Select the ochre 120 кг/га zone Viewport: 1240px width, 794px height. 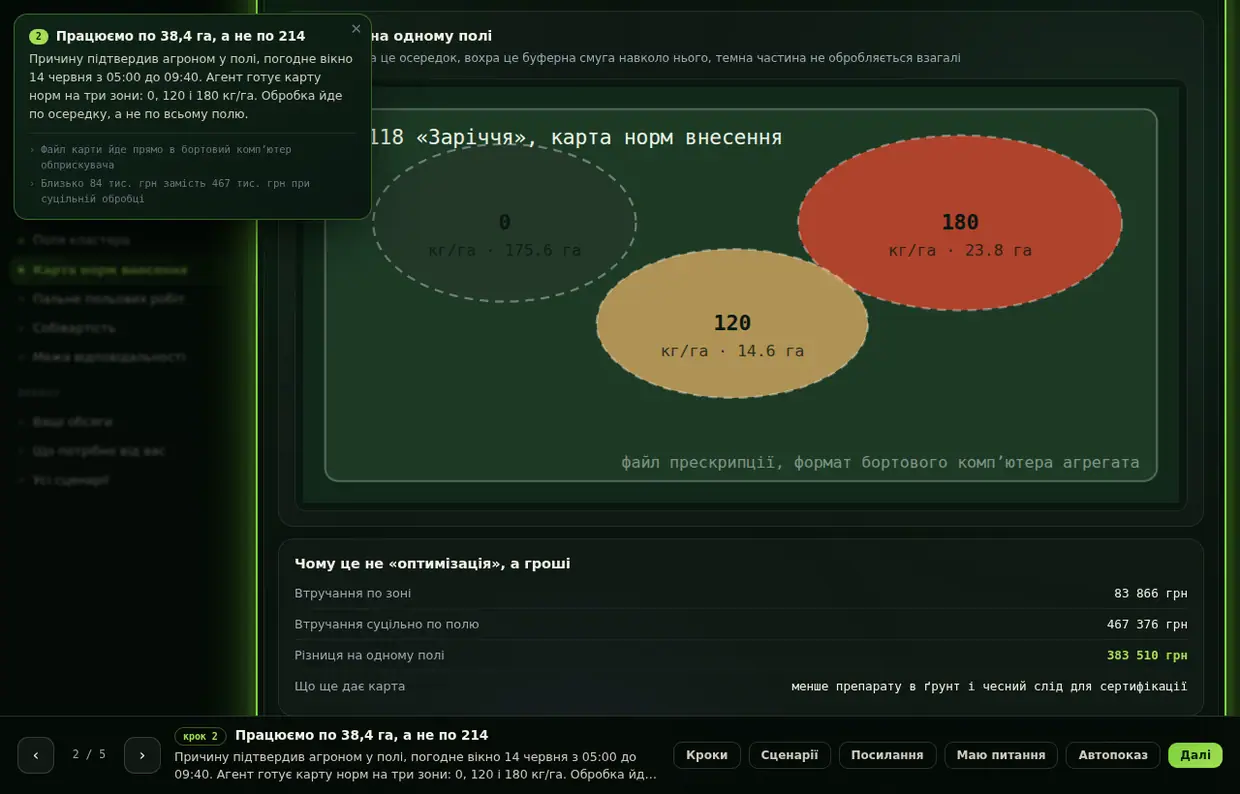coord(732,324)
